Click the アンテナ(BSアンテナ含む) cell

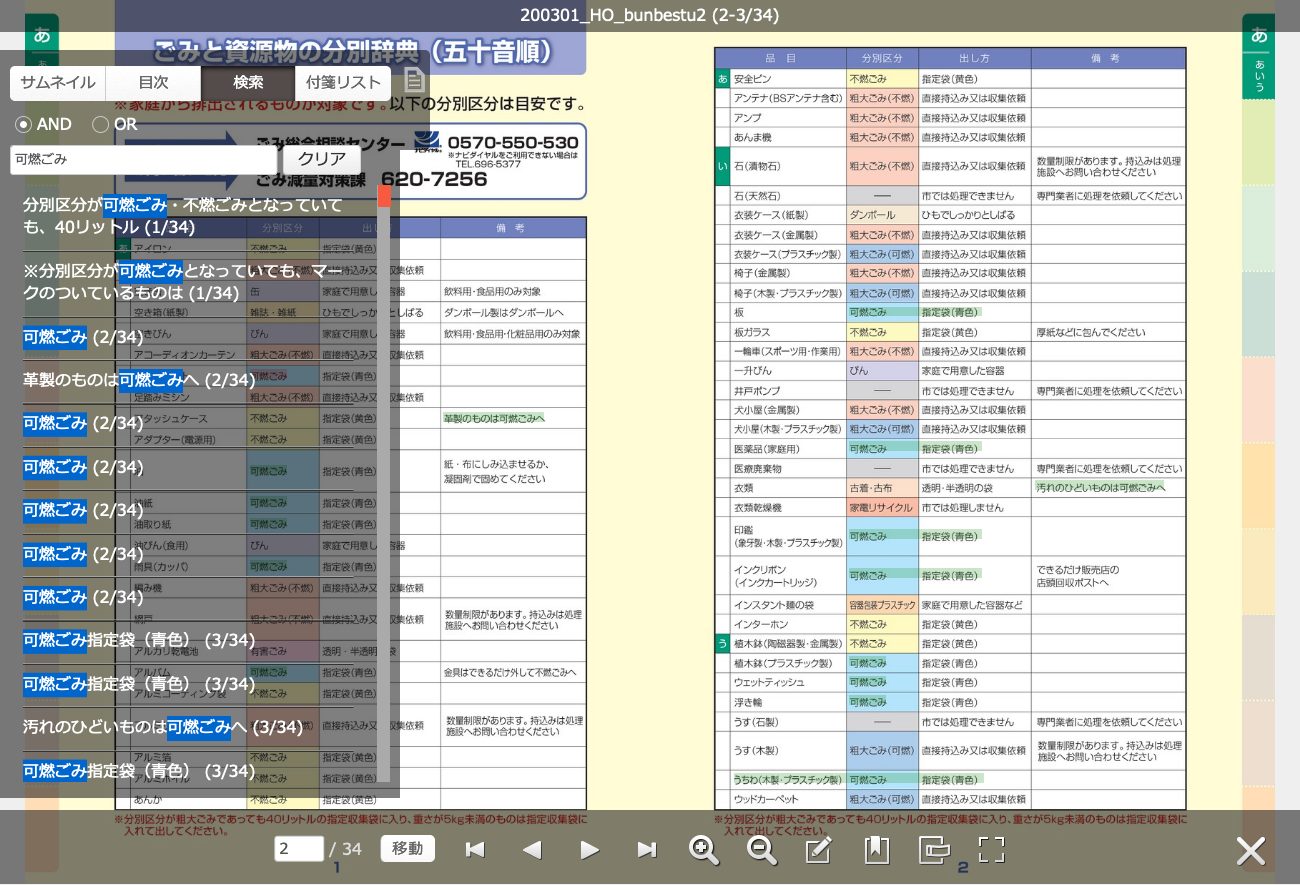click(x=788, y=98)
